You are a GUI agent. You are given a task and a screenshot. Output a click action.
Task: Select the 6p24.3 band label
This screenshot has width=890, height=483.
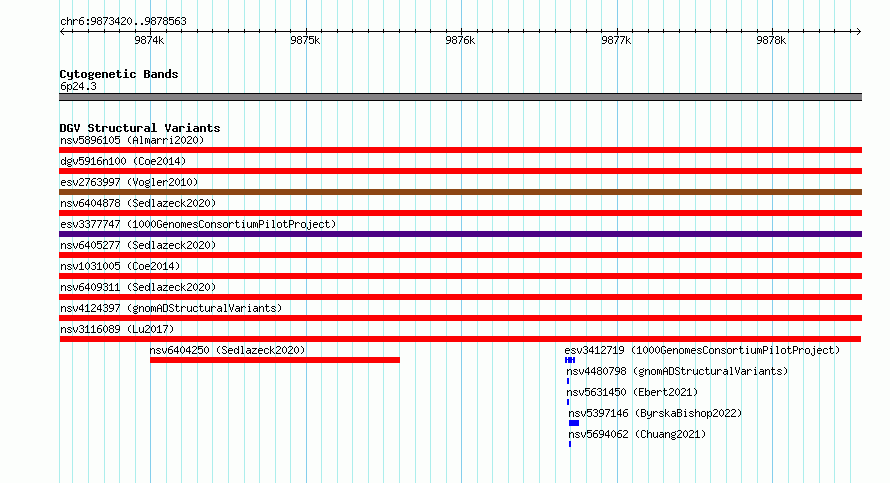click(78, 86)
